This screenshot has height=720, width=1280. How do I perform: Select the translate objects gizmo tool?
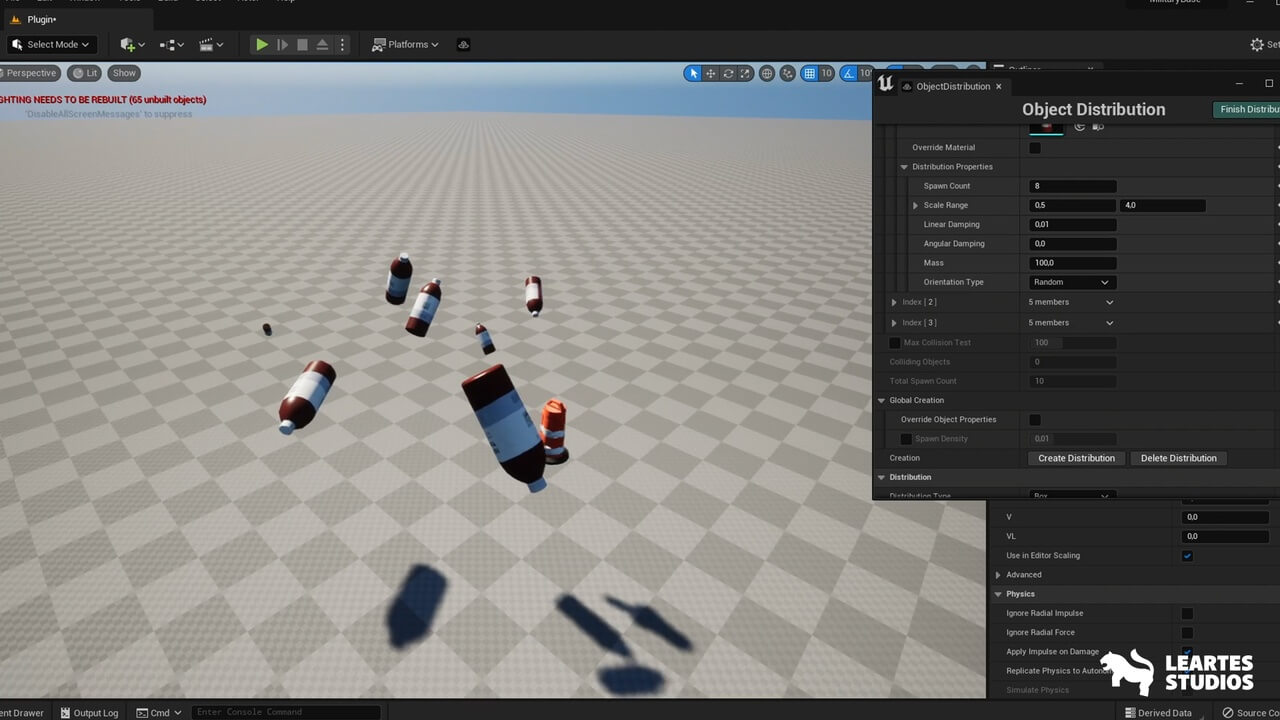click(x=710, y=73)
